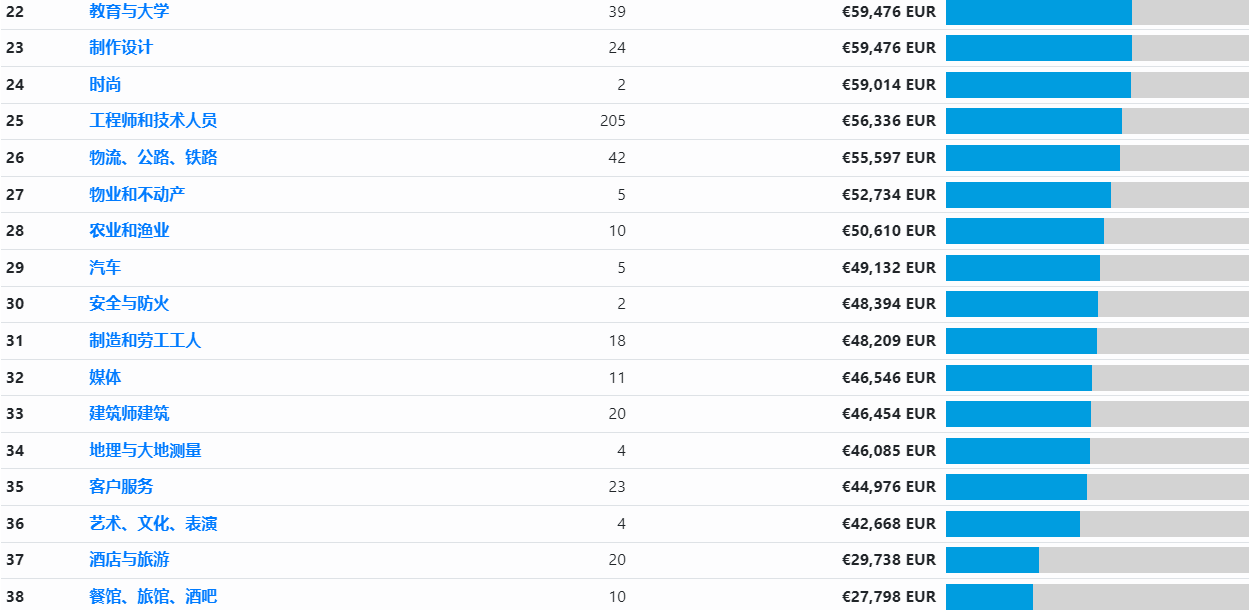Click the 酒店与旅游 link

(x=129, y=559)
